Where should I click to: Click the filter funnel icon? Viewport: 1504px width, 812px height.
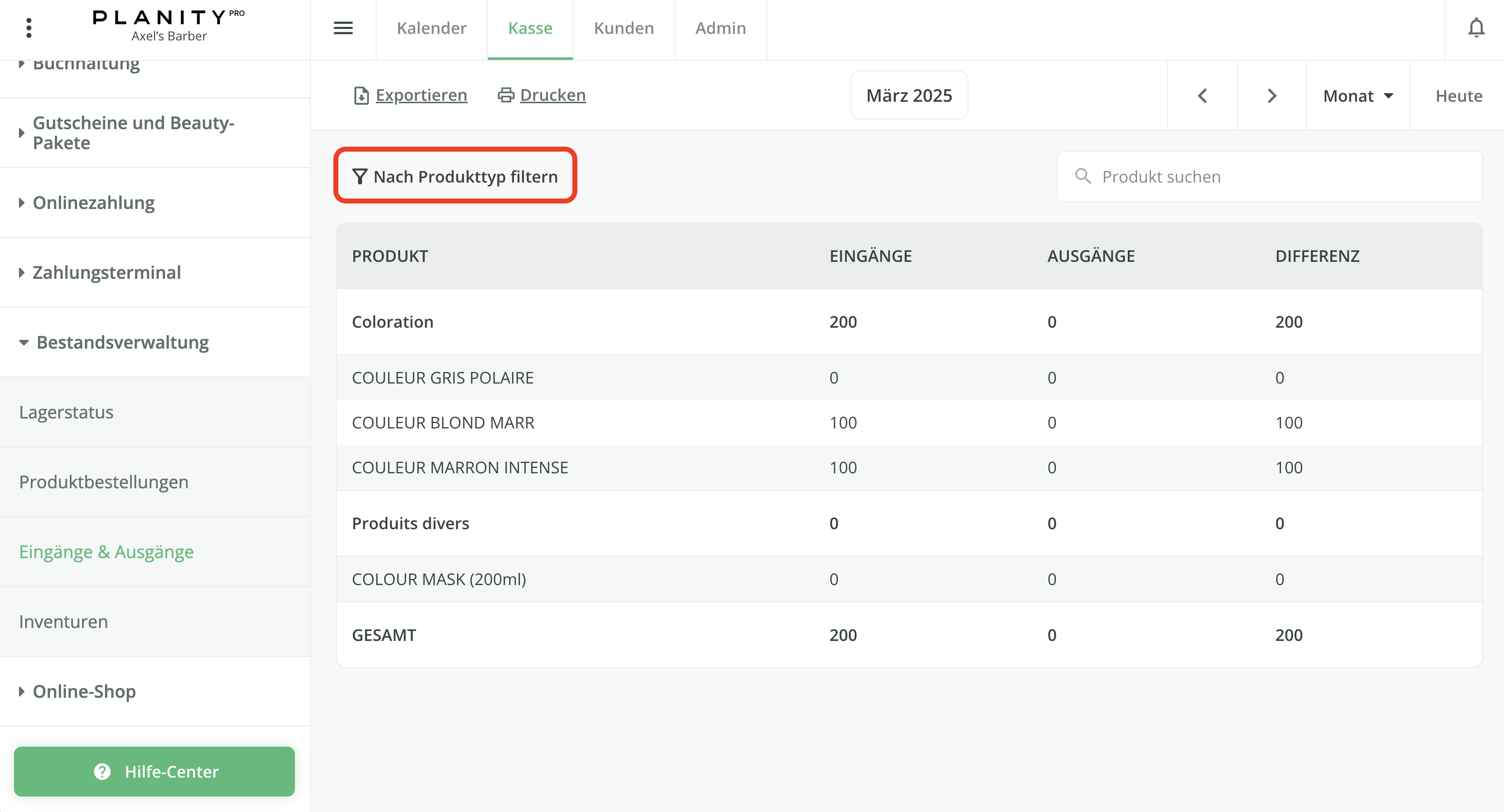[360, 176]
